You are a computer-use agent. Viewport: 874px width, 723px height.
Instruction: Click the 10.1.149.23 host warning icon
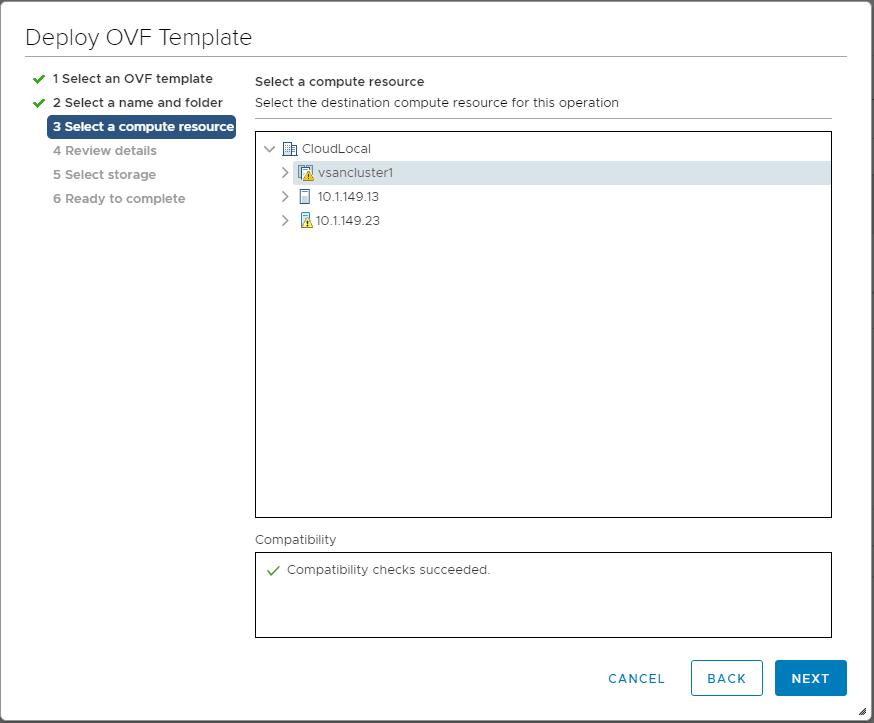click(306, 221)
